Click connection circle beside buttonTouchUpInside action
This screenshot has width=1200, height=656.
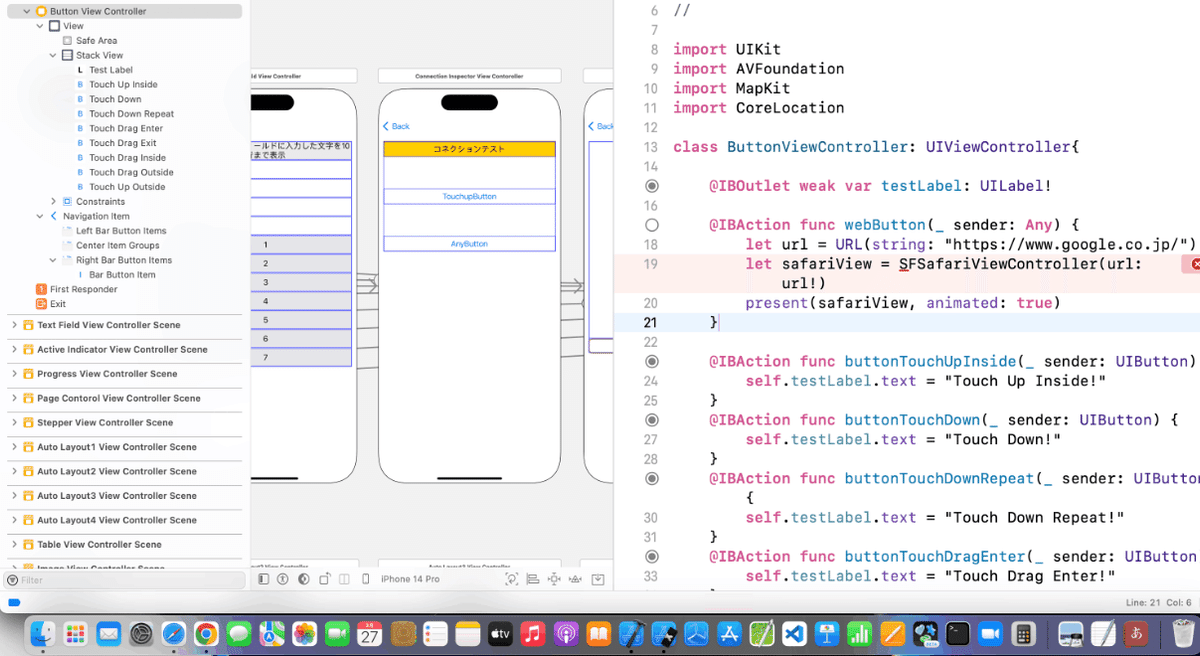tap(652, 361)
